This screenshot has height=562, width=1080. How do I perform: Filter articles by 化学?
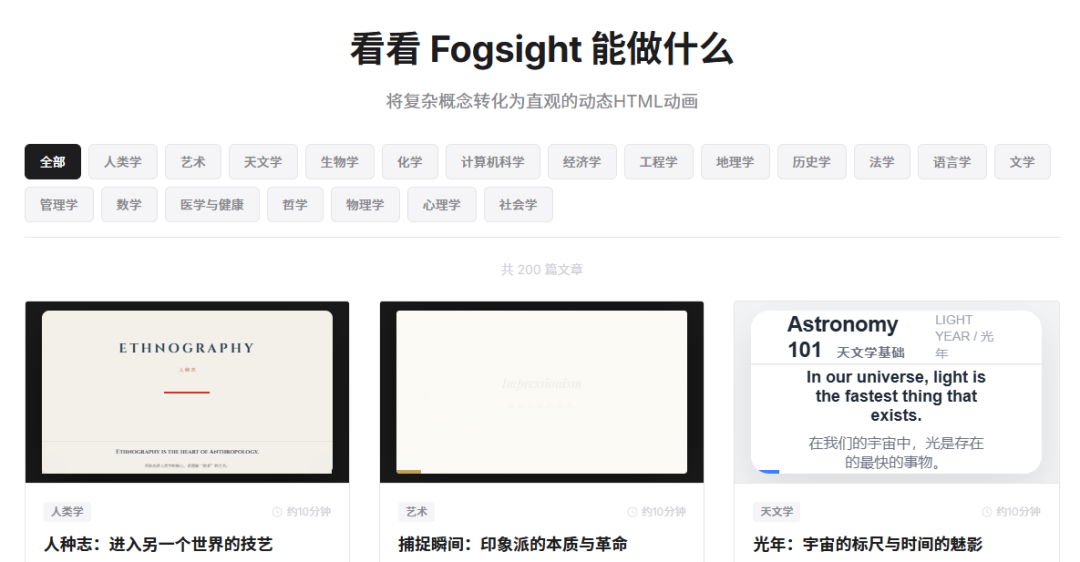[x=410, y=162]
